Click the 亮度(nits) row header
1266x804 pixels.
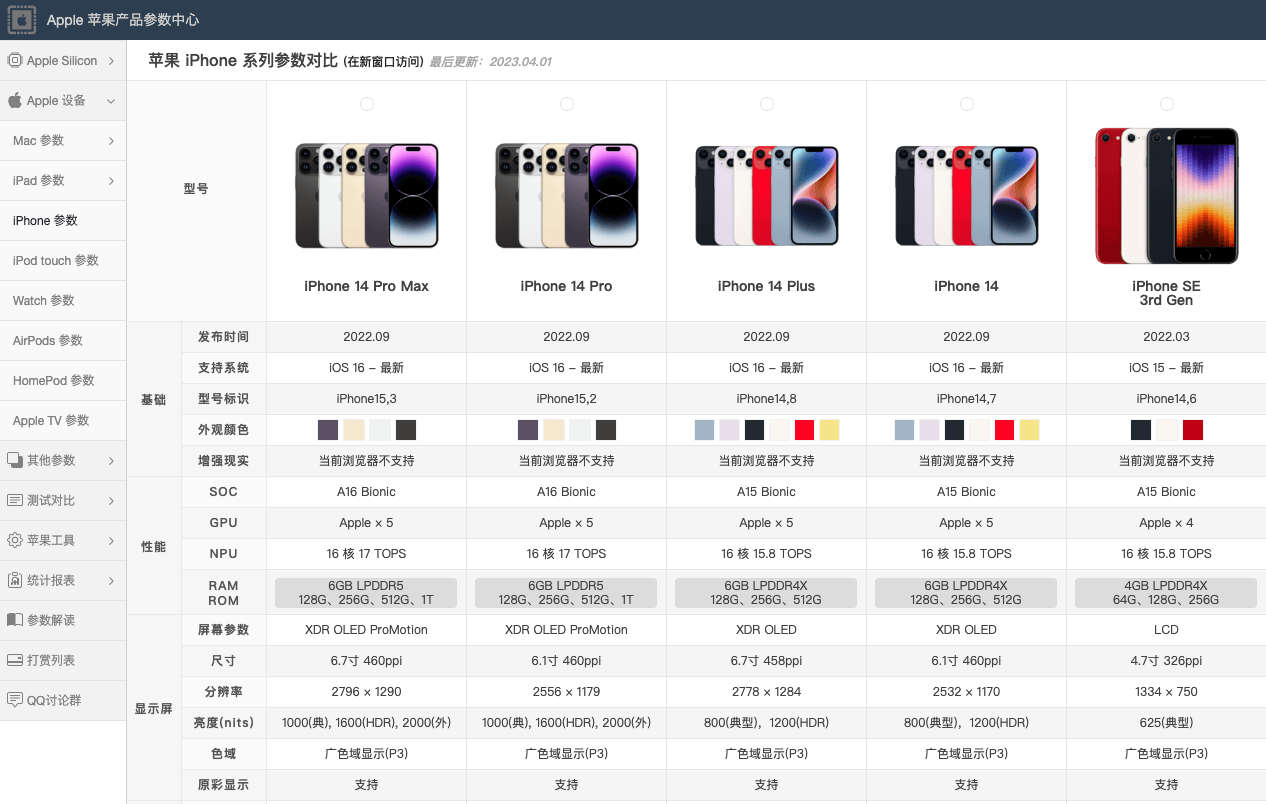click(224, 723)
